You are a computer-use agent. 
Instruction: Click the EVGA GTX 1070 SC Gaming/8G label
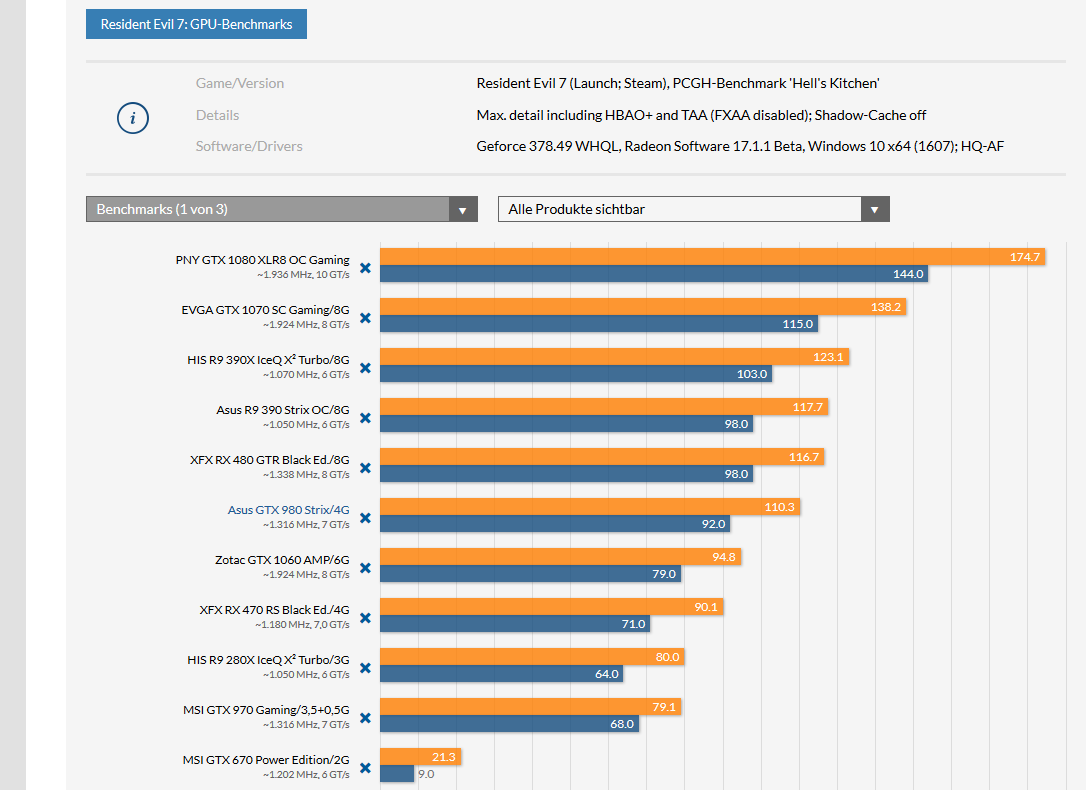(x=266, y=310)
